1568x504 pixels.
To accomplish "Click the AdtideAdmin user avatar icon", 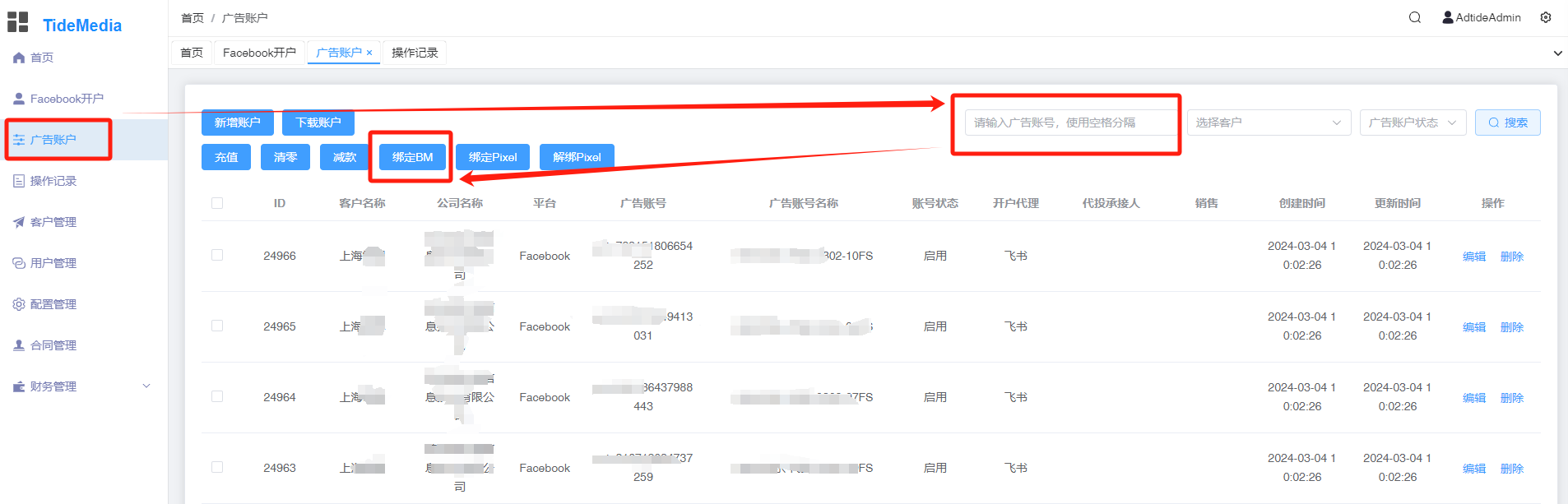I will pos(1447,17).
